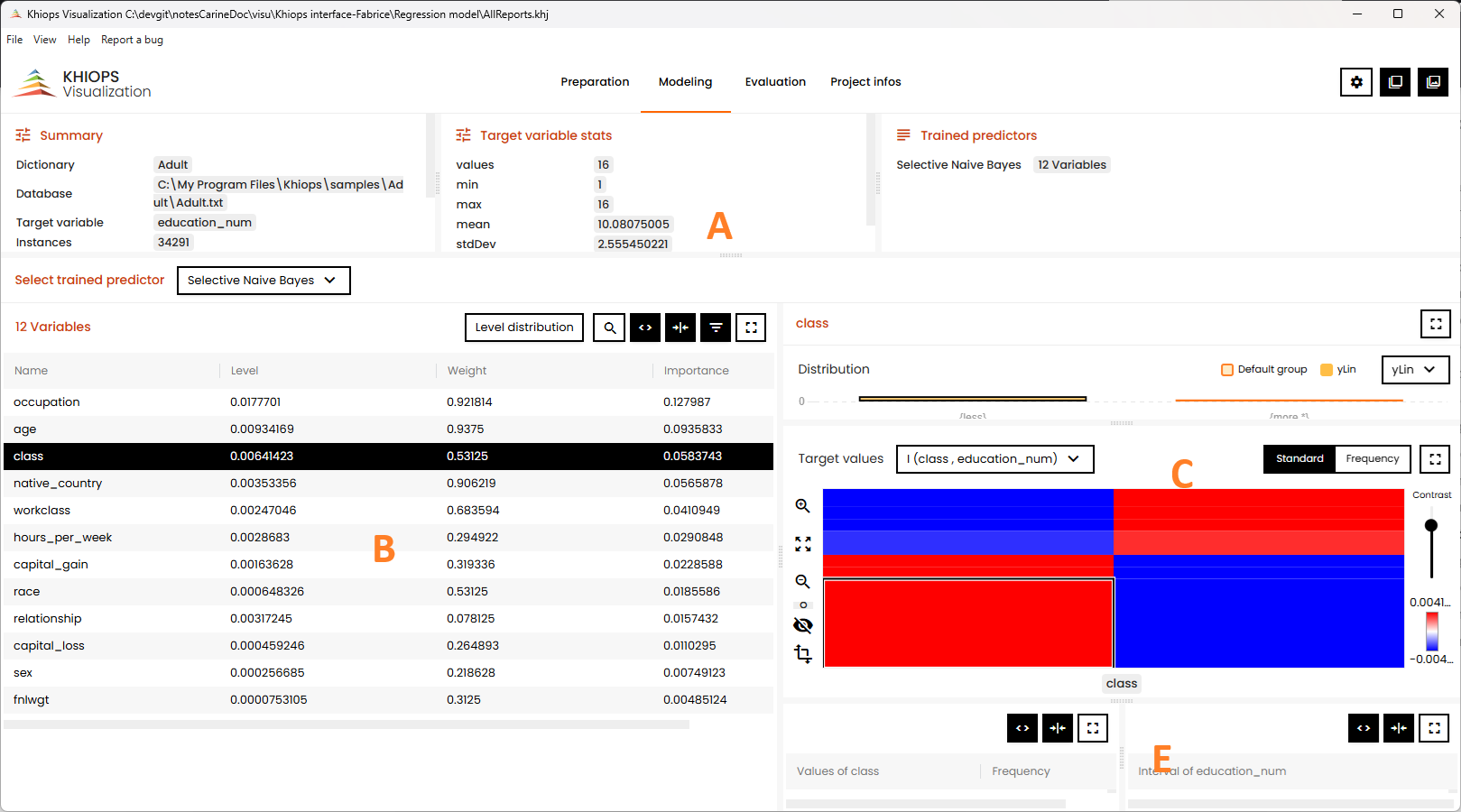Click the copy image icon in the header
This screenshot has height=812, width=1461.
[1433, 82]
